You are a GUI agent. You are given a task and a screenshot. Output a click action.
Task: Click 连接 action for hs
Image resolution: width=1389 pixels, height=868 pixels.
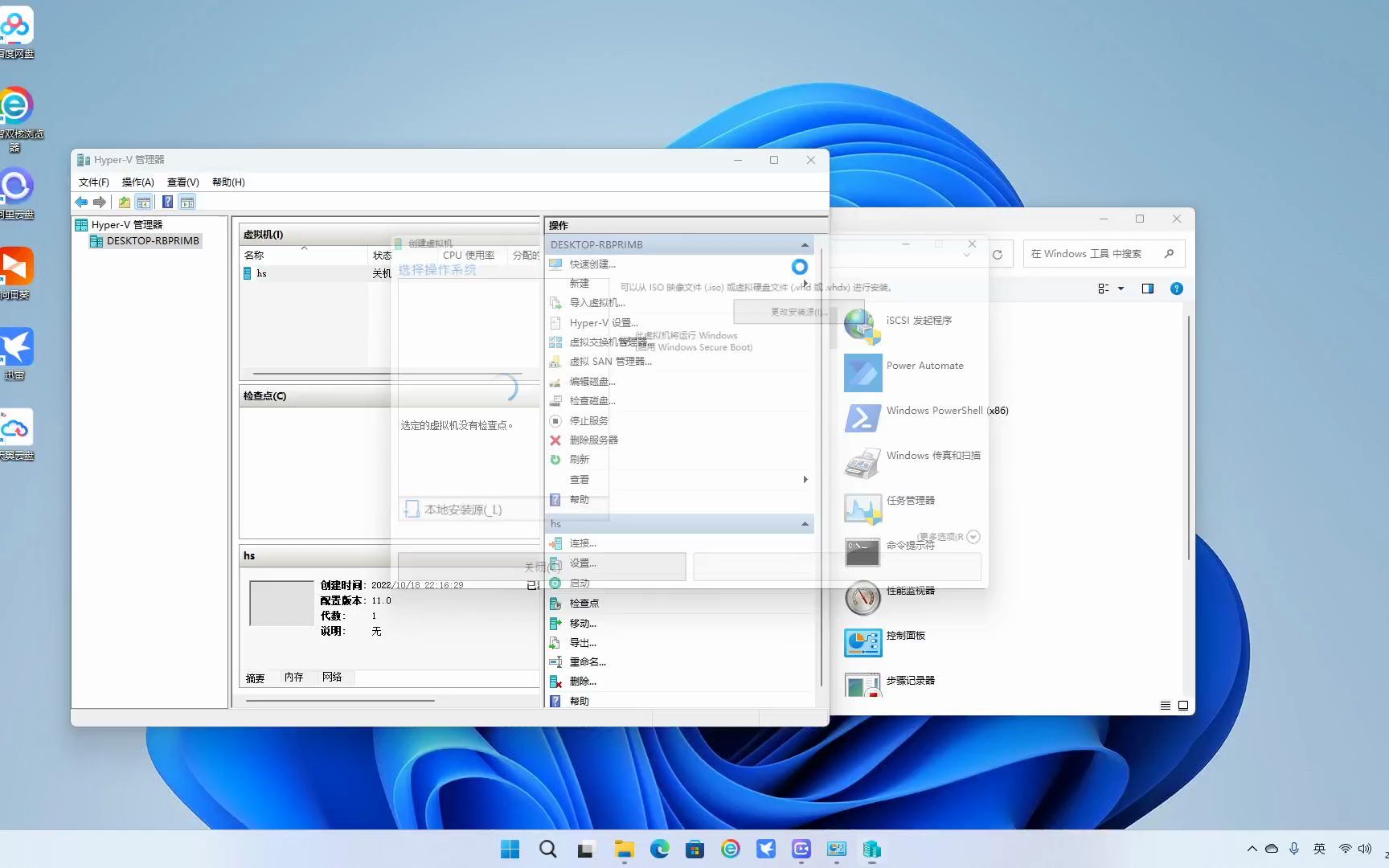click(583, 544)
